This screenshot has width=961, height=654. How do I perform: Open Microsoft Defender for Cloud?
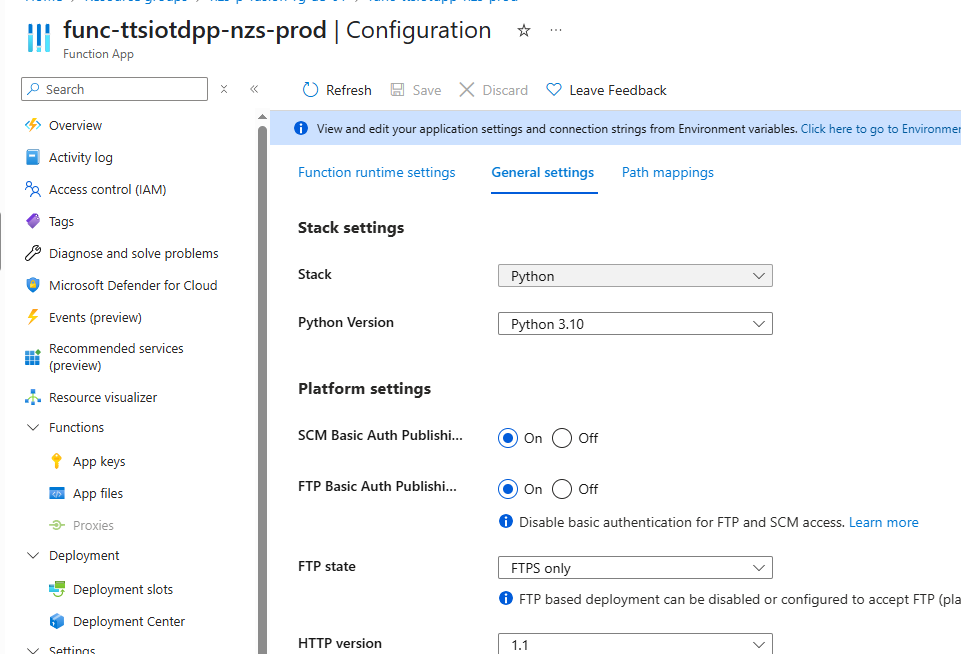tap(133, 285)
